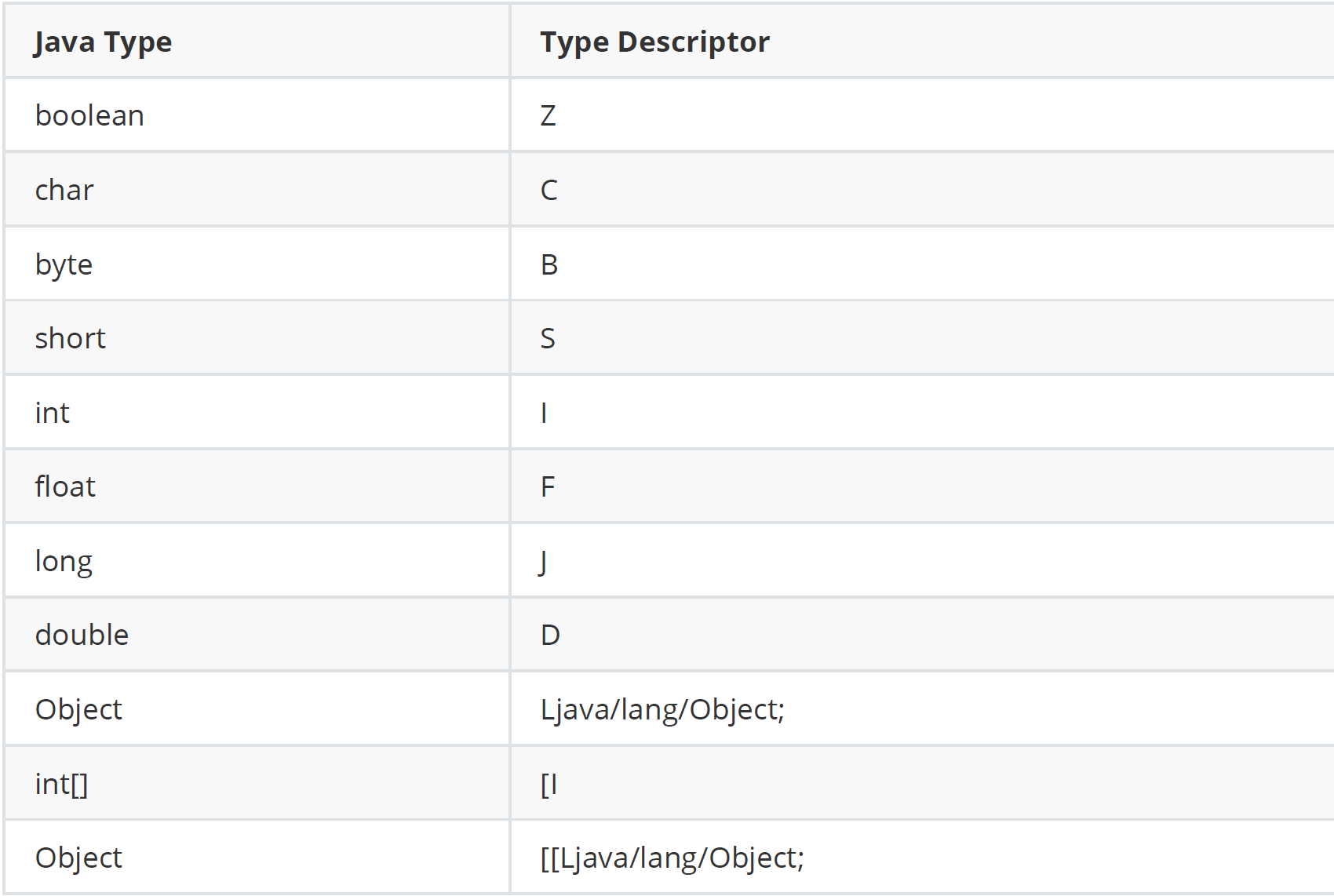Select the 'double' type cell
The height and width of the screenshot is (896, 1334).
82,636
